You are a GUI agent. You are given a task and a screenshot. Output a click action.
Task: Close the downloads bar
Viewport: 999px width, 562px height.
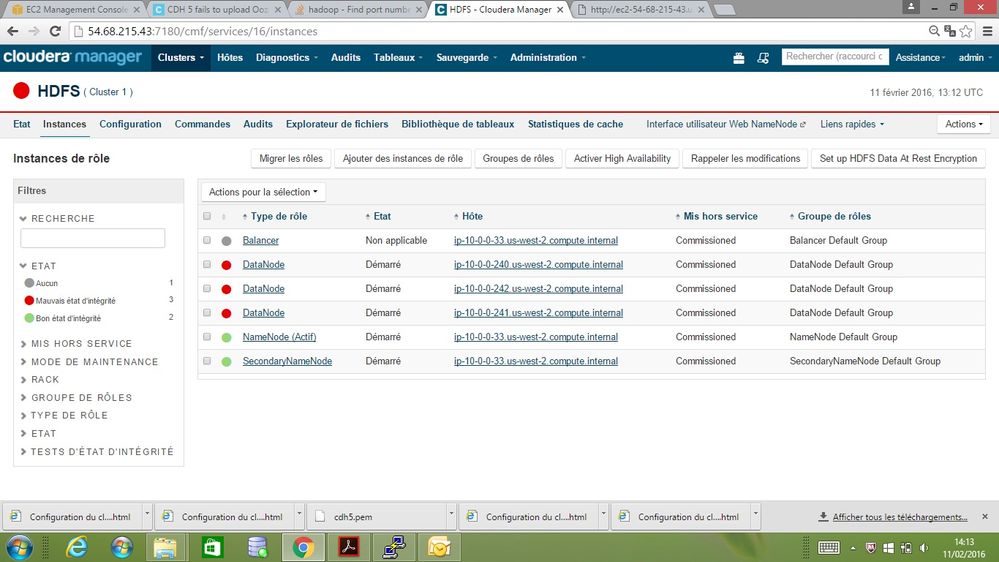tap(985, 516)
